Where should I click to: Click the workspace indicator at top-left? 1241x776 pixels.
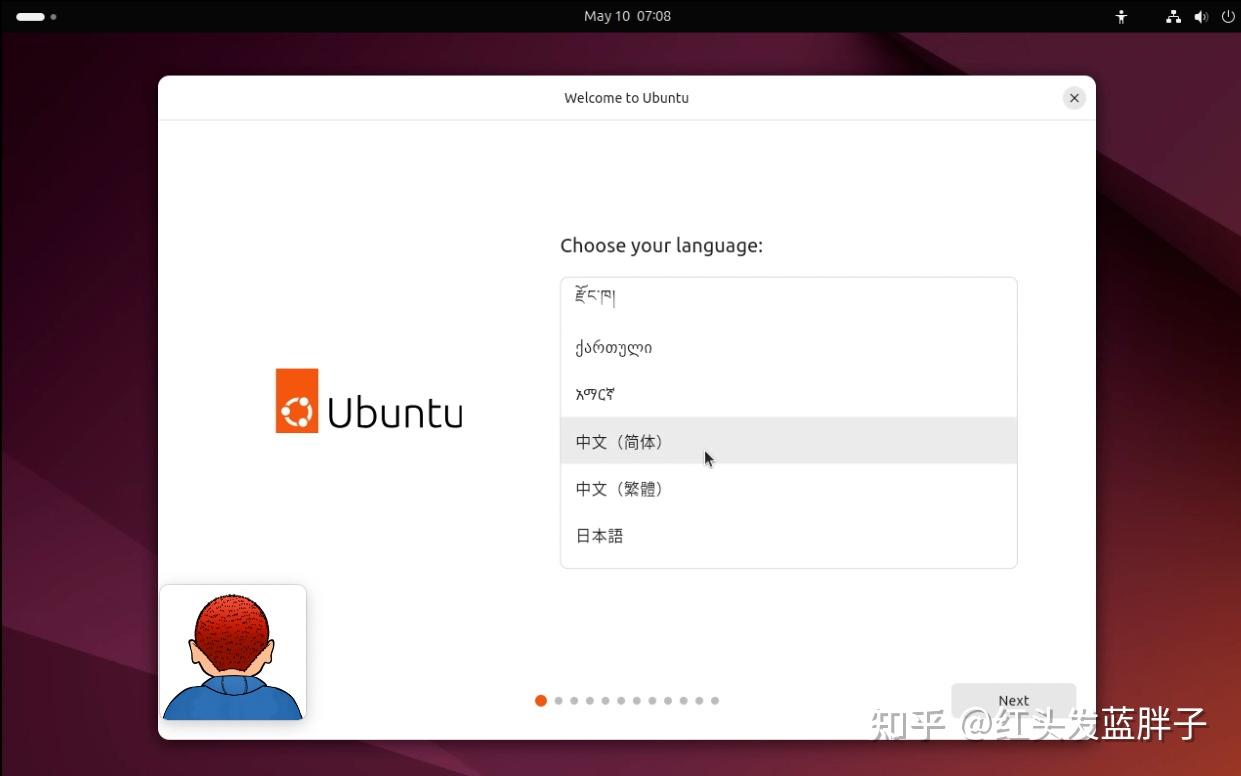(x=30, y=16)
